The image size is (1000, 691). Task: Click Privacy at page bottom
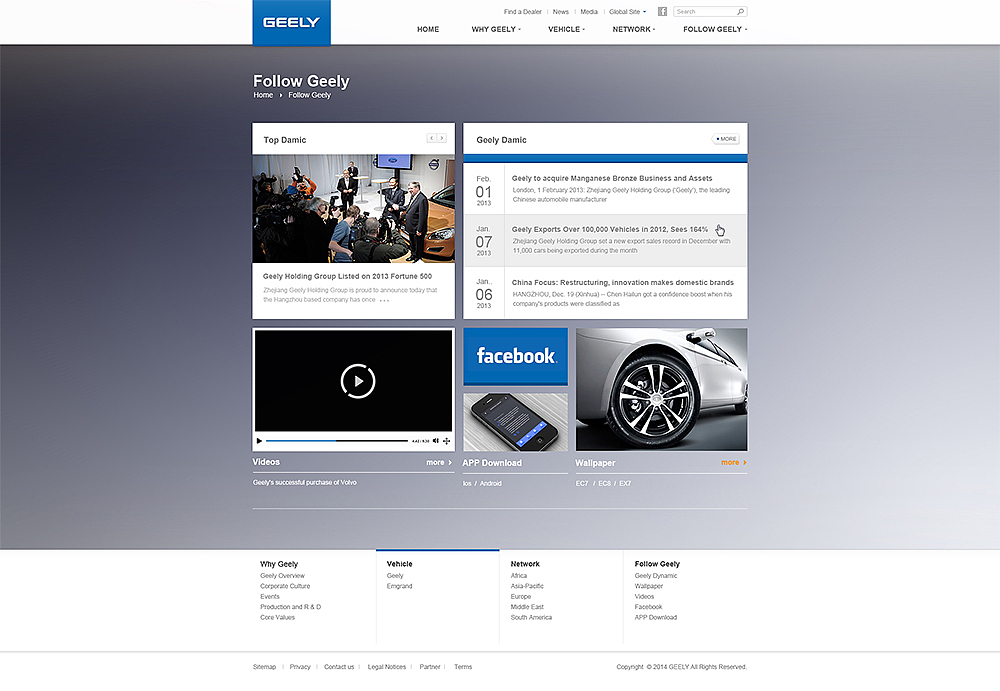(x=300, y=667)
